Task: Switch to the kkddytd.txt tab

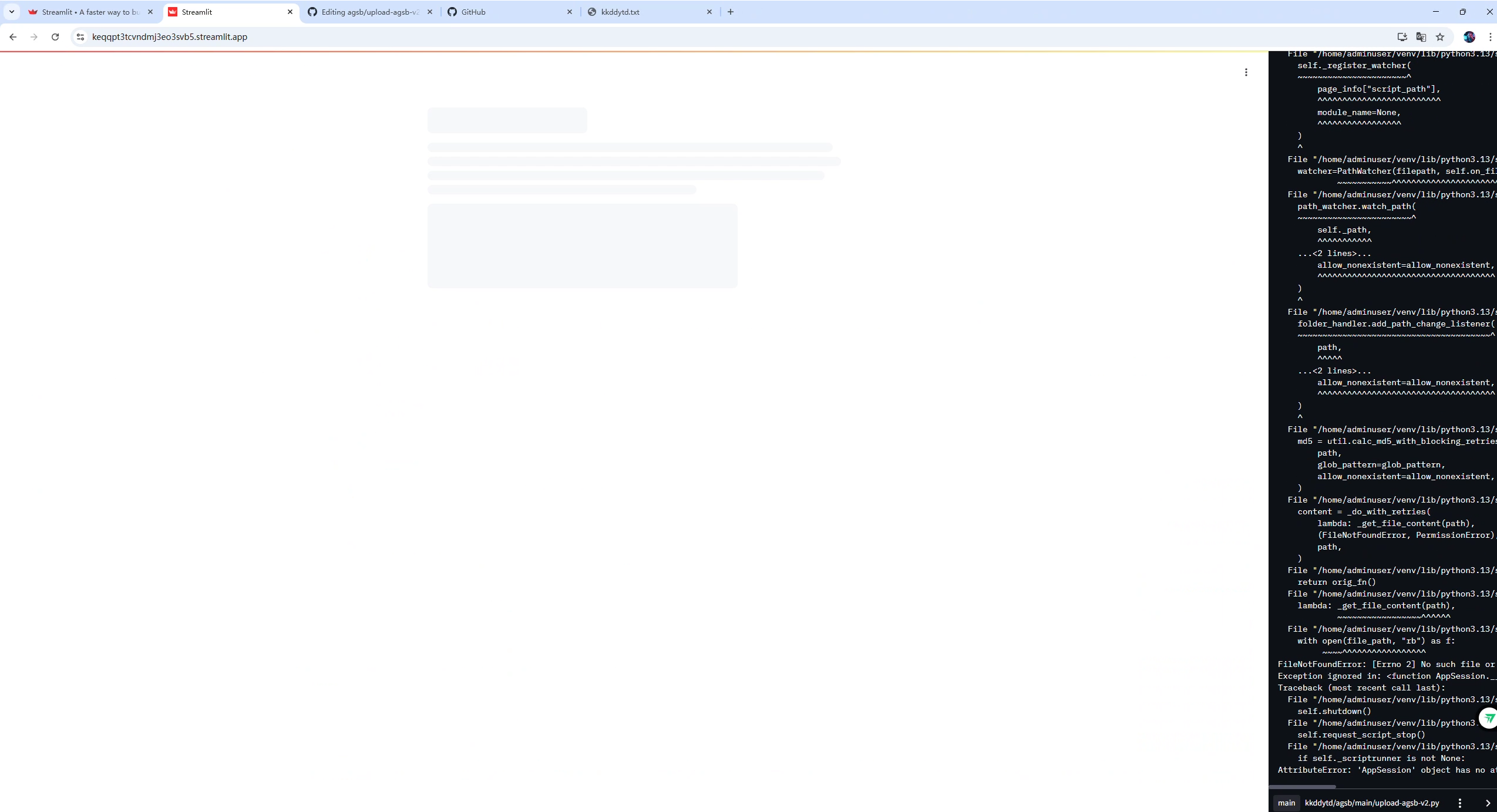Action: click(x=650, y=12)
